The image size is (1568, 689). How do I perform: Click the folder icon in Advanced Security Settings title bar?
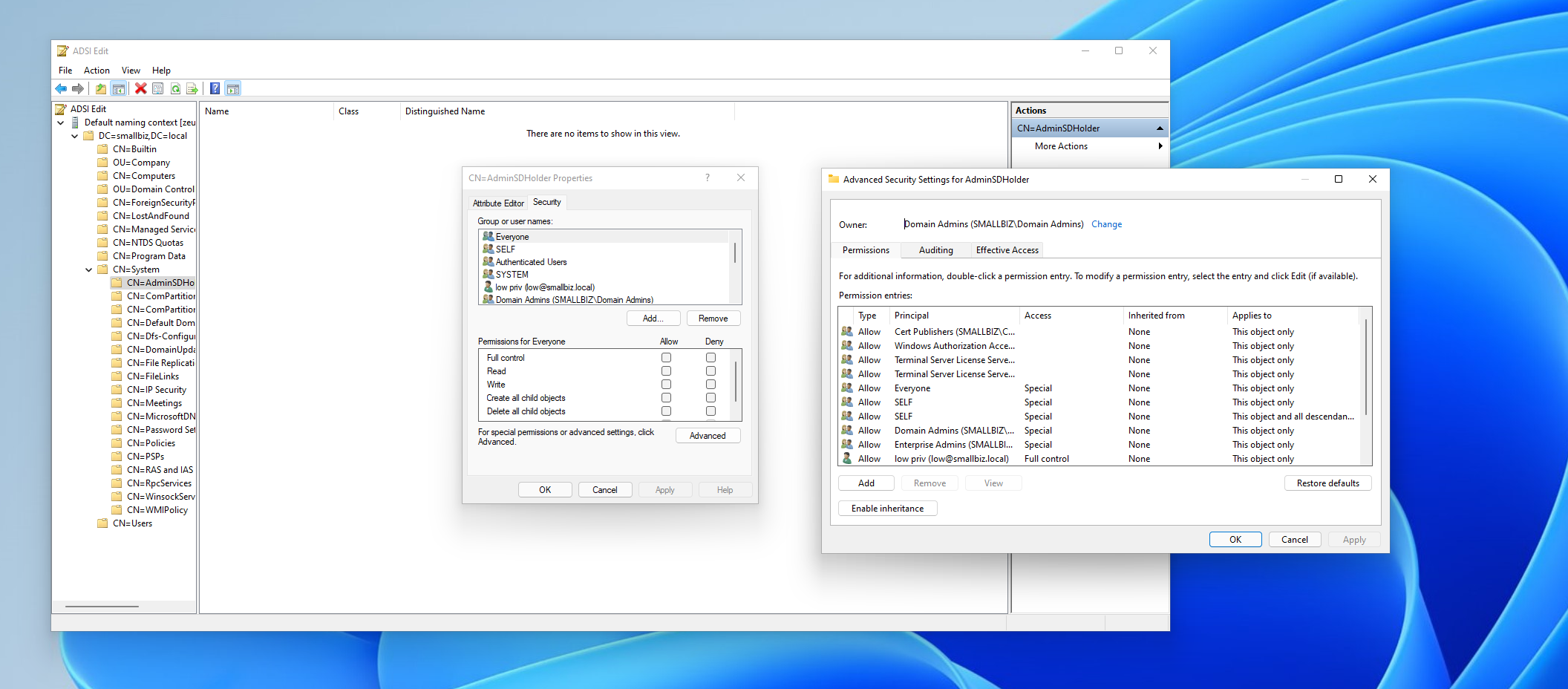pos(833,180)
